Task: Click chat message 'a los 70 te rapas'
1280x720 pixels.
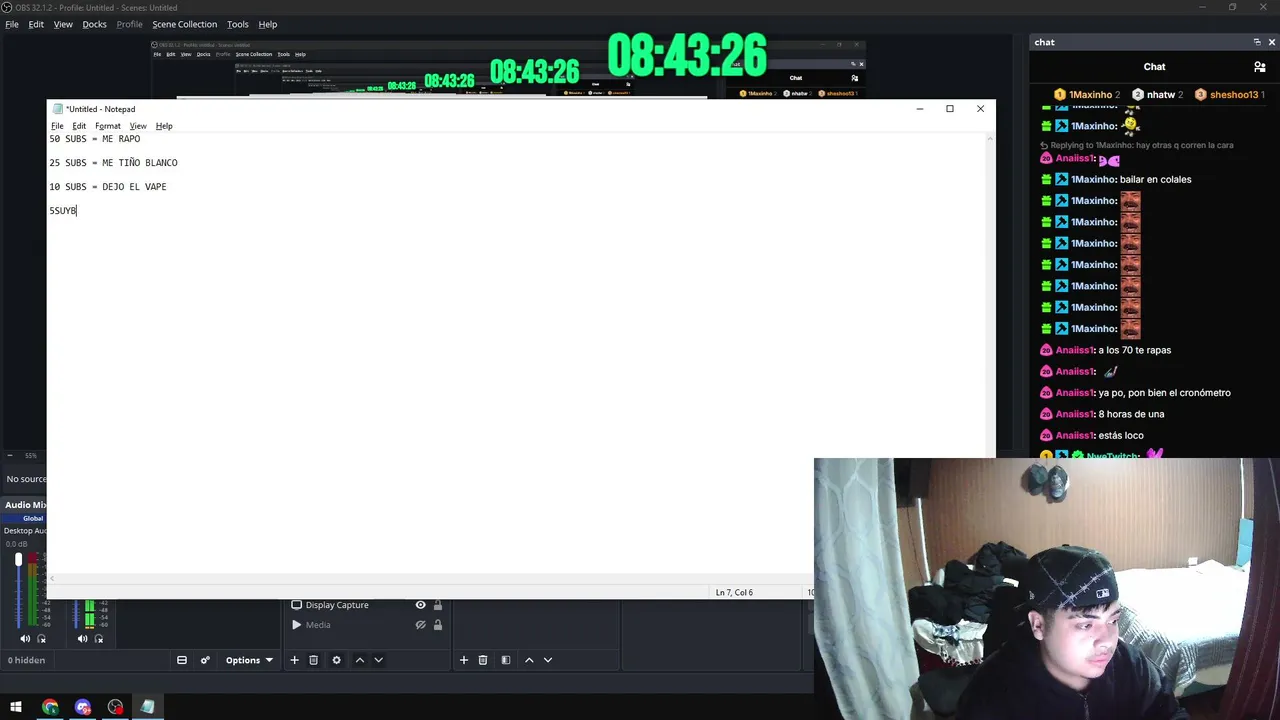Action: pos(1134,350)
